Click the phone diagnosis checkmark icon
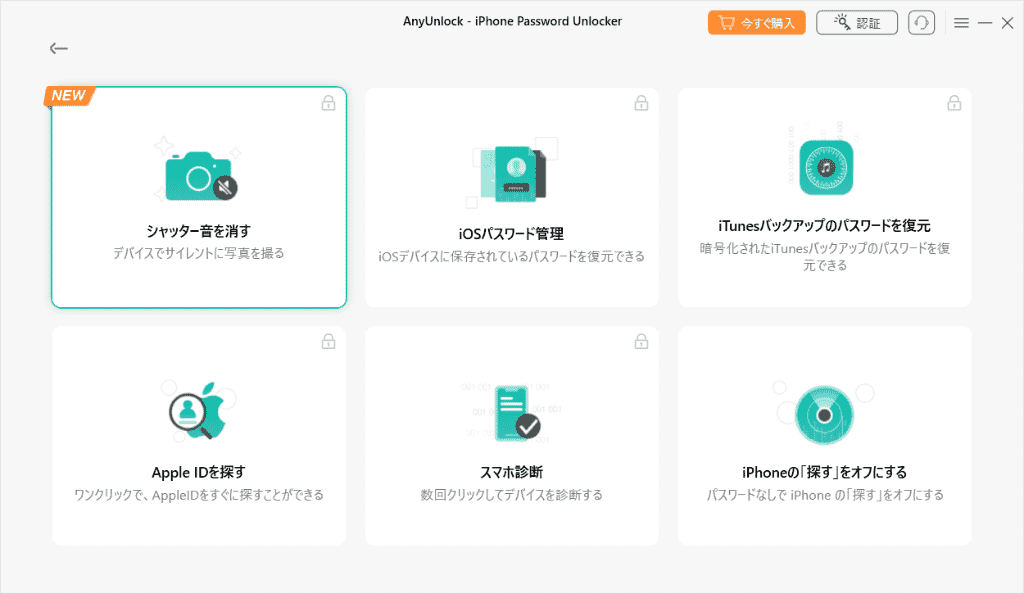 click(516, 413)
